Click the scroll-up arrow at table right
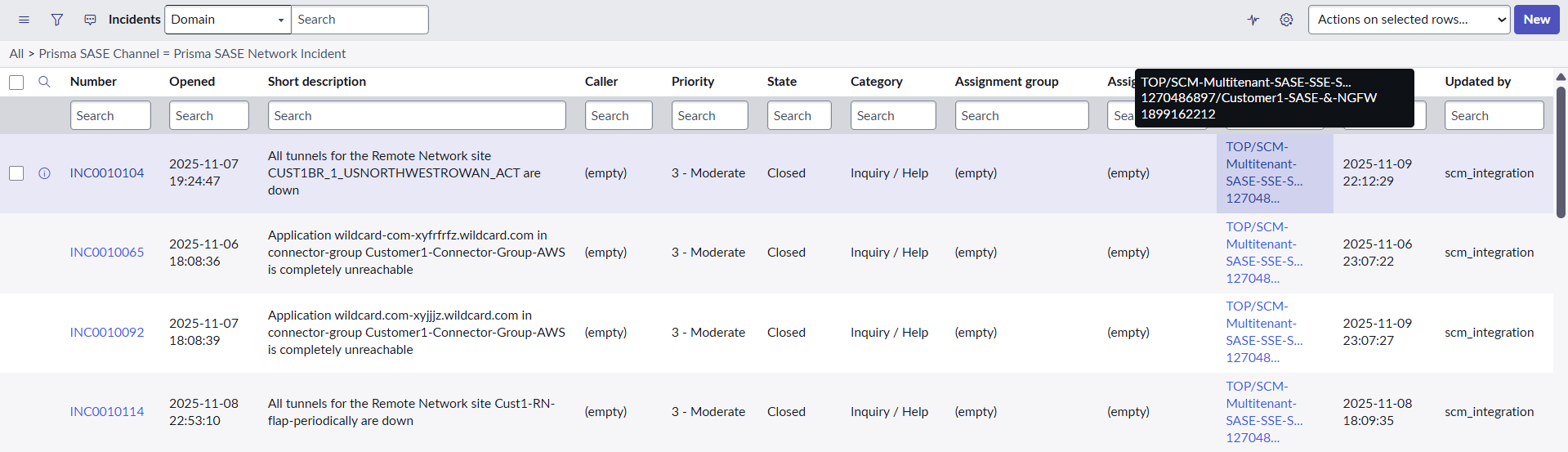The width and height of the screenshot is (1568, 452). point(1561,77)
